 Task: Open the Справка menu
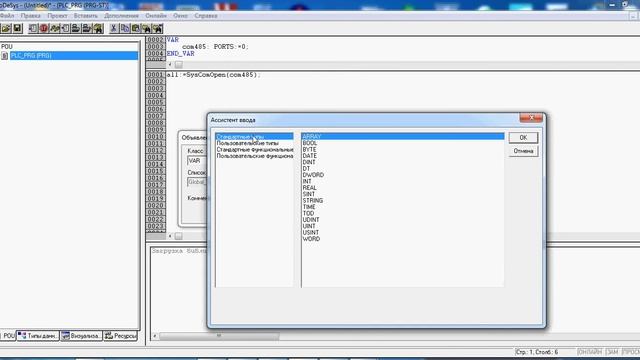(x=206, y=16)
